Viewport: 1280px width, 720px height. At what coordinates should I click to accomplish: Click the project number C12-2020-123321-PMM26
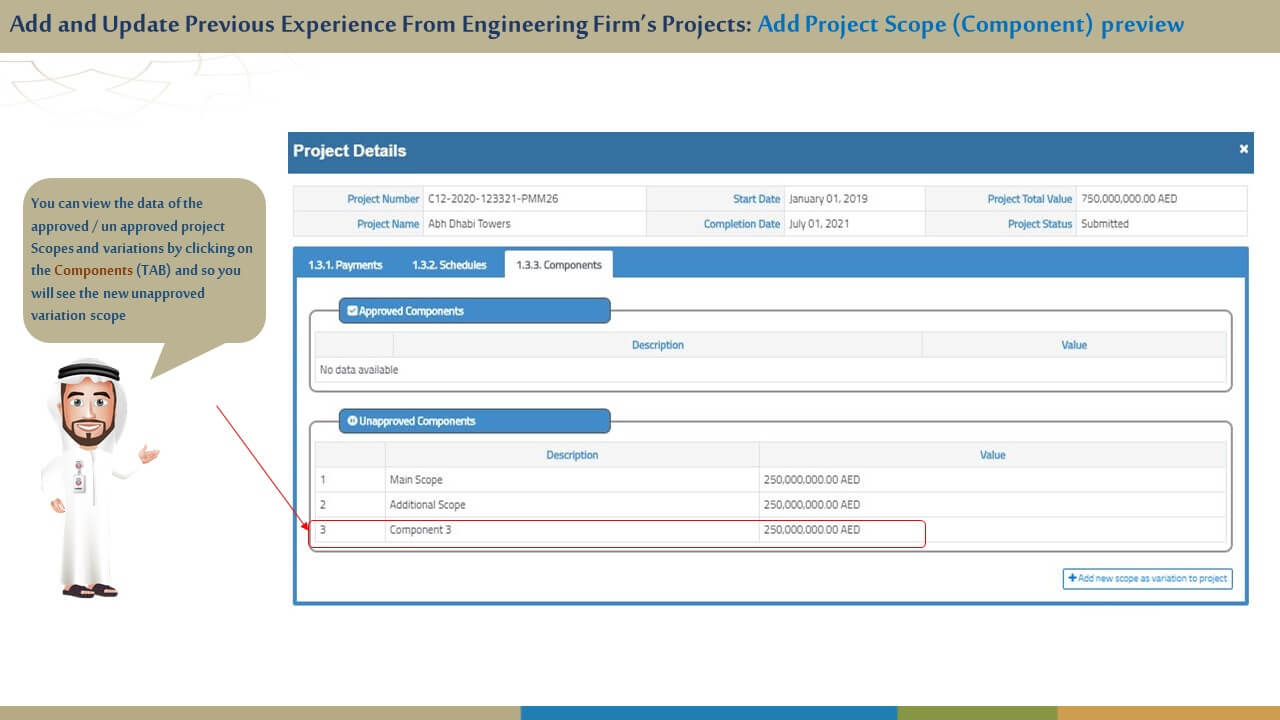[x=493, y=199]
